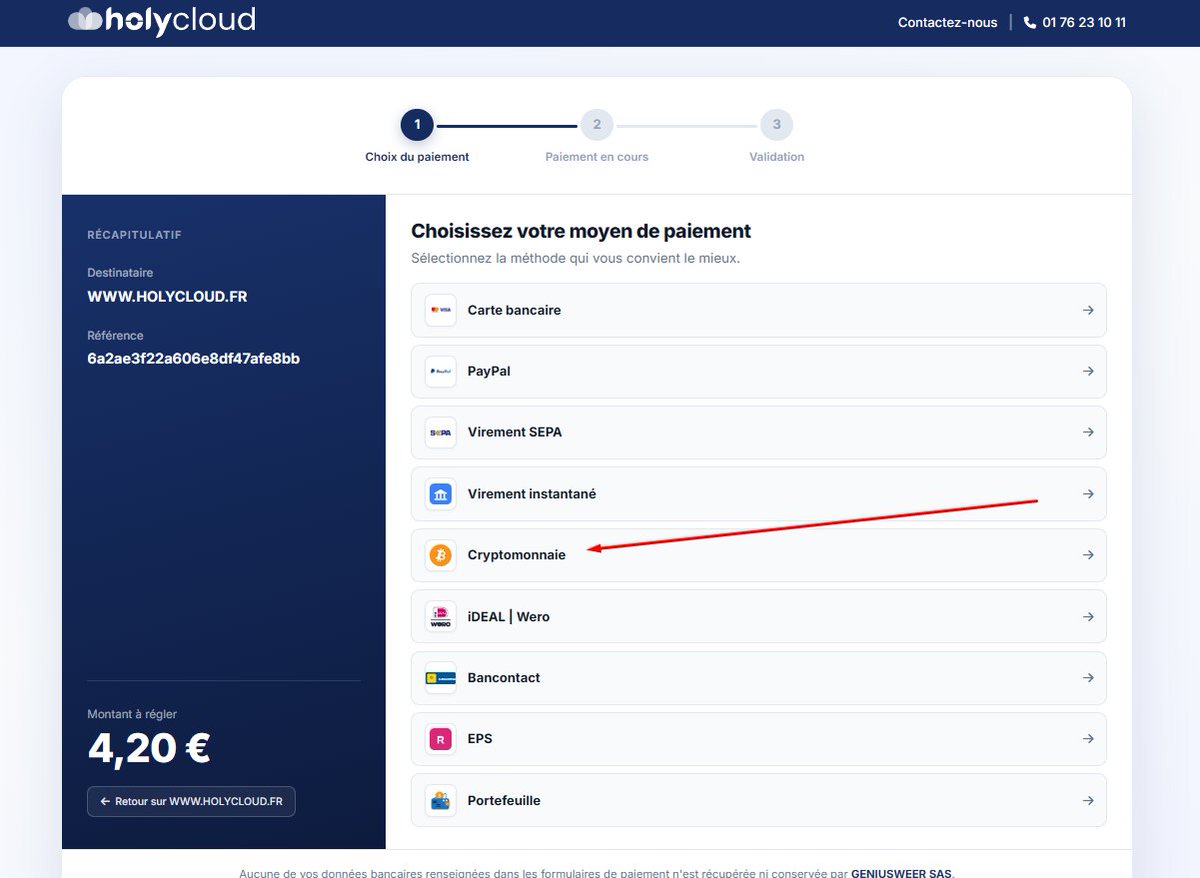Viewport: 1200px width, 878px height.
Task: Click the Montant à régler label
Action: [132, 714]
